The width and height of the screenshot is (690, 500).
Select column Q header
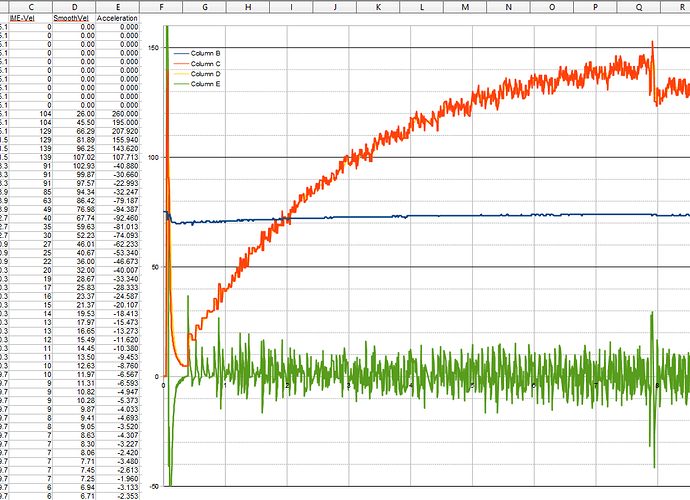(639, 7)
